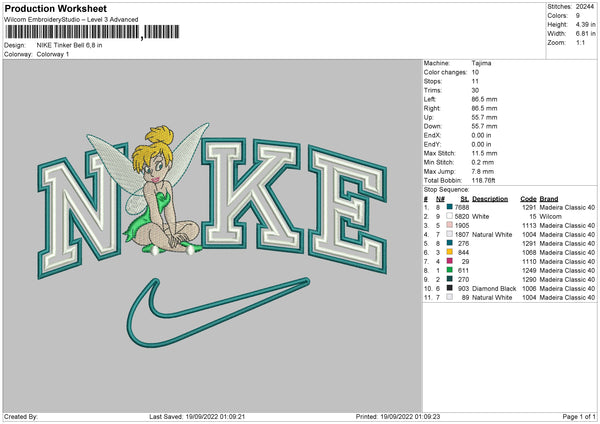
Task: Select code 1006 in the stop sequence
Action: 529,288
